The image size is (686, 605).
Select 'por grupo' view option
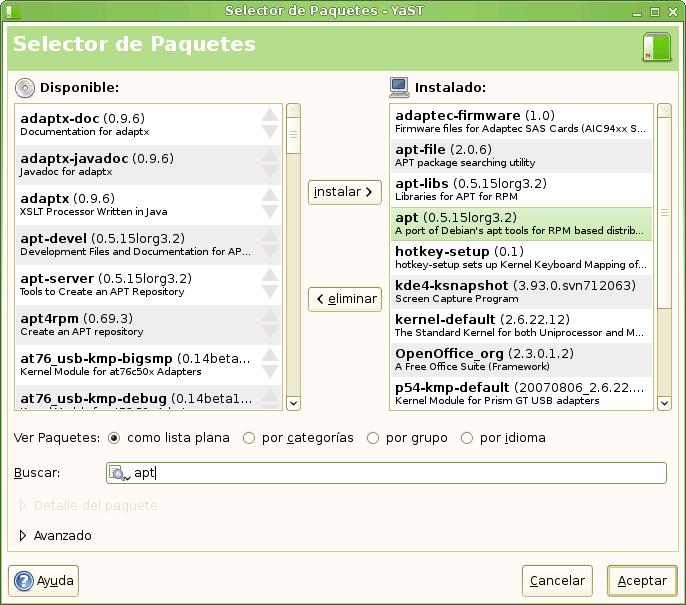[x=373, y=438]
